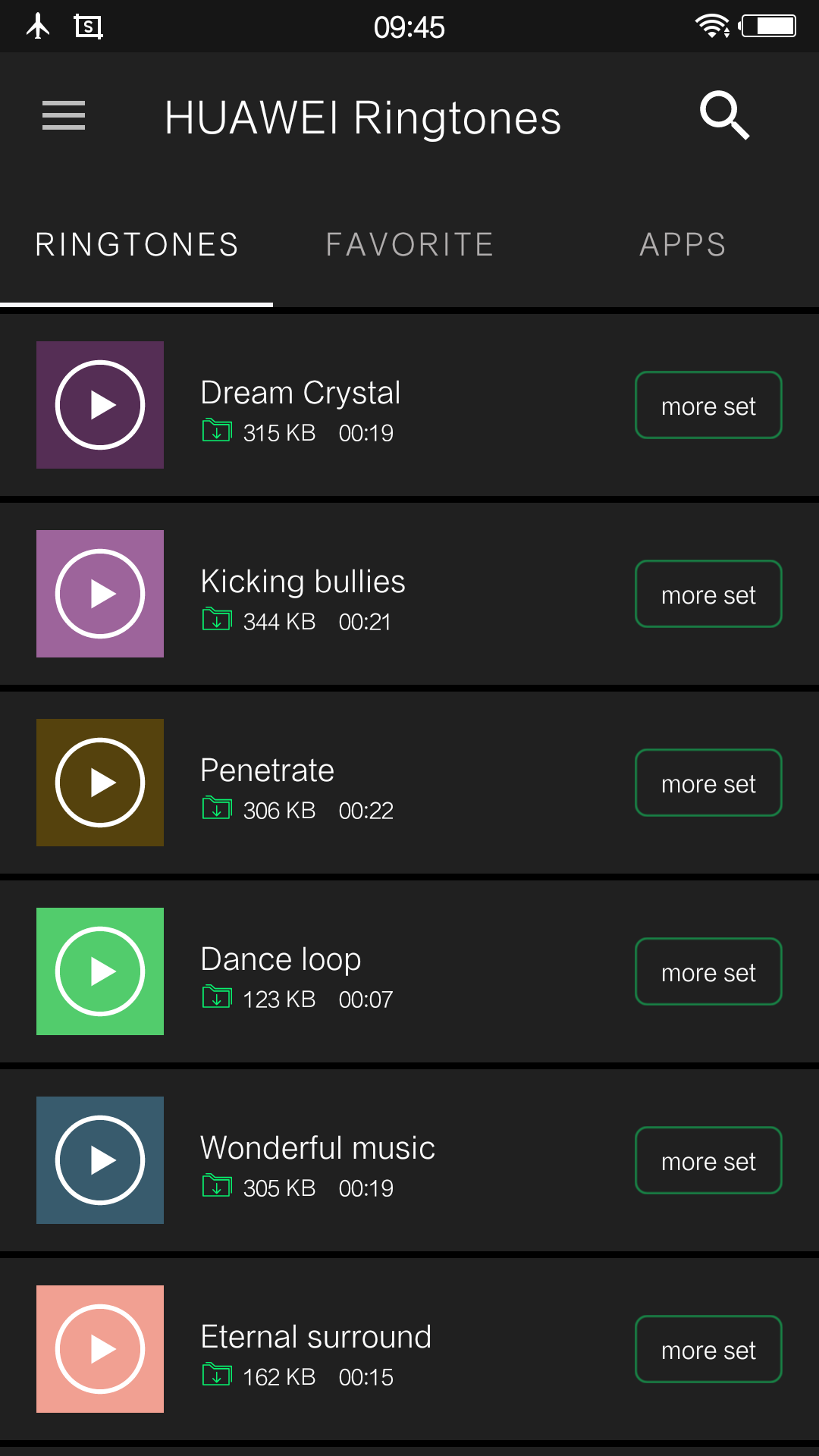Play the Dance loop ringtone
819x1456 pixels.
pos(100,971)
